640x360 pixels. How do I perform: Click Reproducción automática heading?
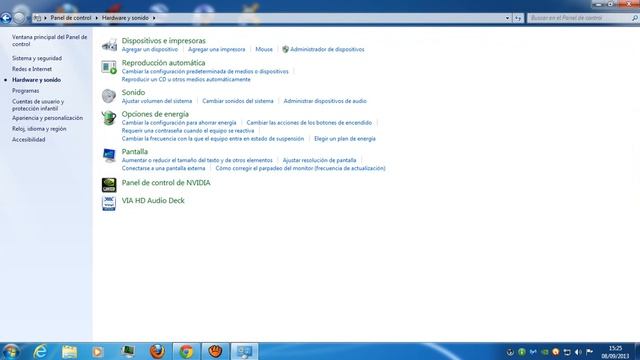tap(163, 63)
